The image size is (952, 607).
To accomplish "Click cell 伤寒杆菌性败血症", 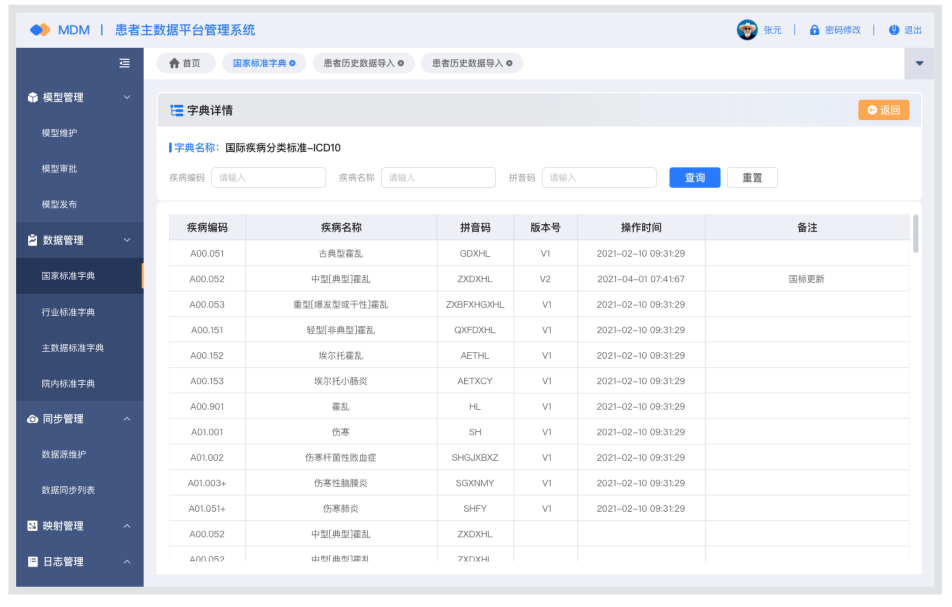I will click(341, 458).
